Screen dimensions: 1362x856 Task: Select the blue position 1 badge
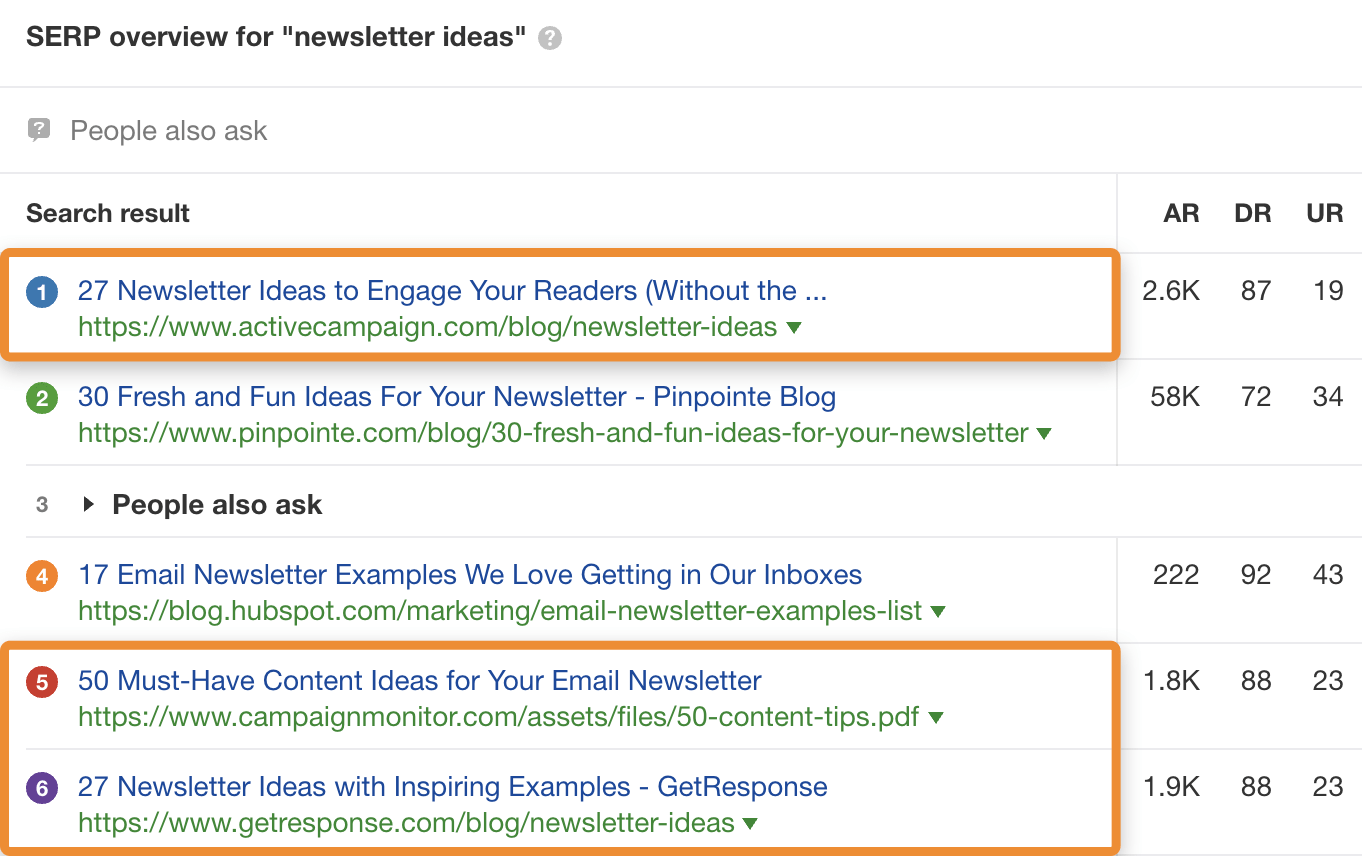pyautogui.click(x=42, y=290)
